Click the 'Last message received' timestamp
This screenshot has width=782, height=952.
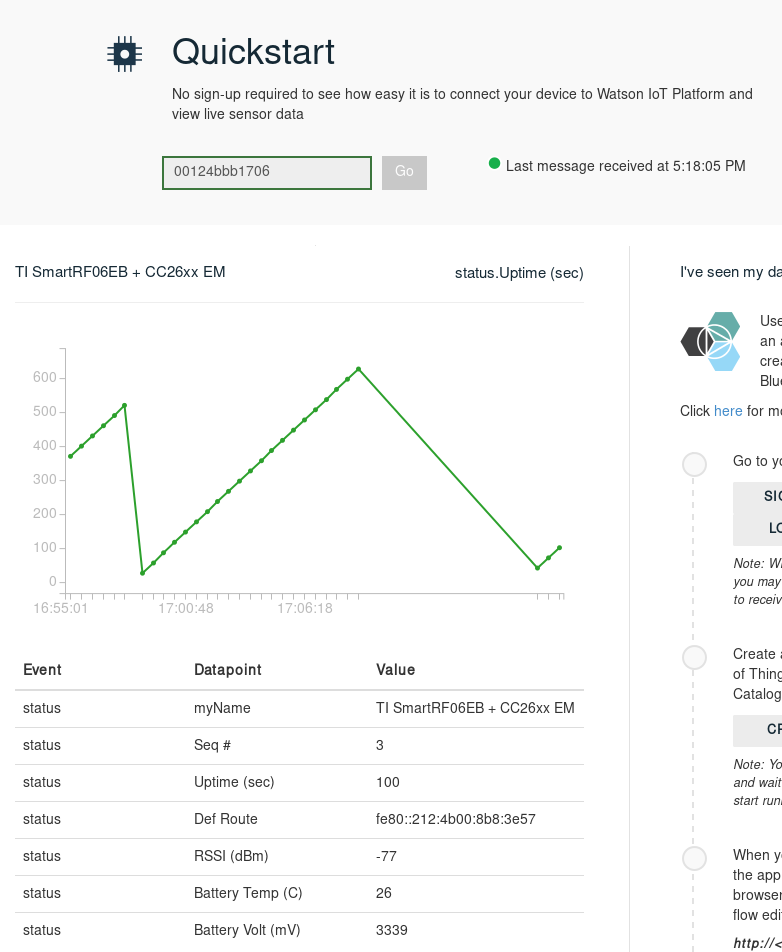tap(625, 166)
